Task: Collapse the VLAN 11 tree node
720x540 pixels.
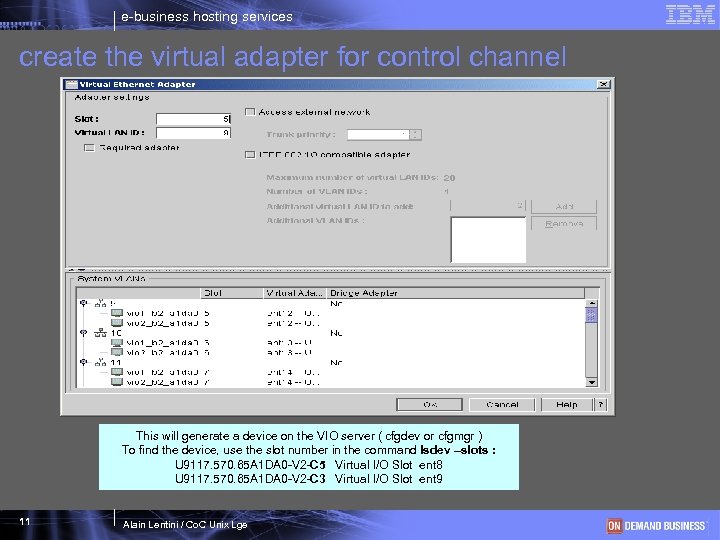Action: tap(83, 362)
